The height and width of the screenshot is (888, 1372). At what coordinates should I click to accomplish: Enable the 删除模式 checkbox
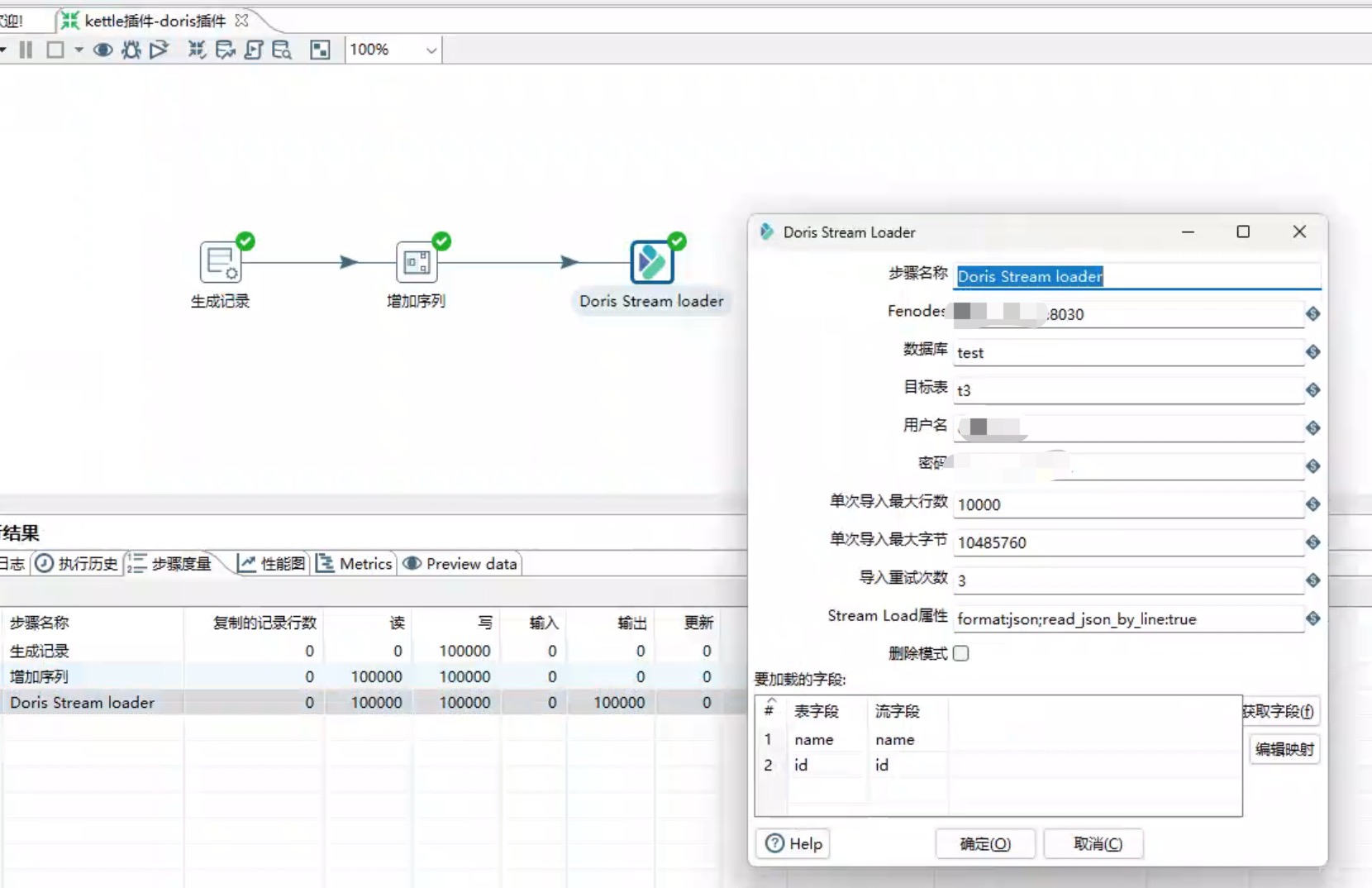coord(961,654)
